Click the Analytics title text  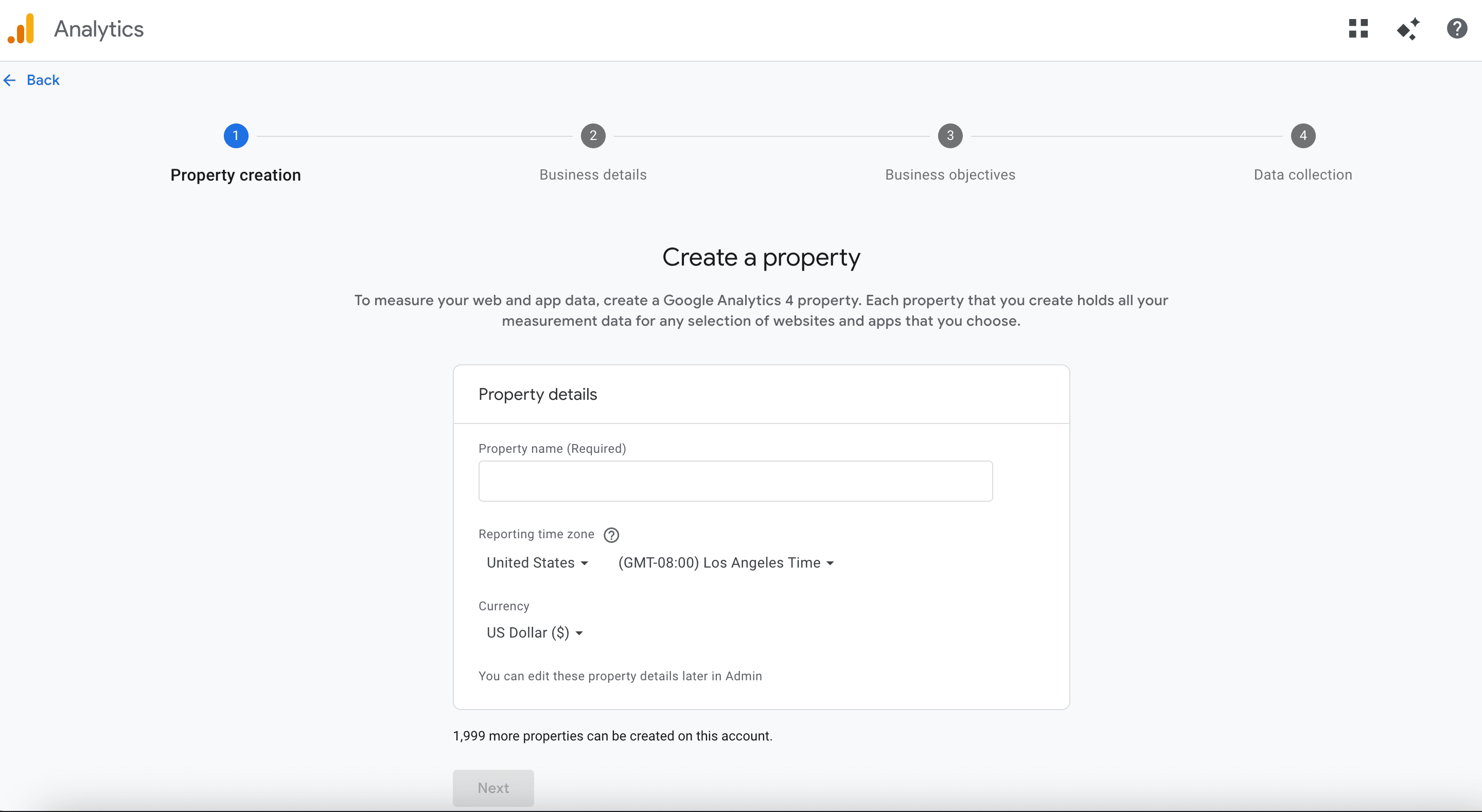pyautogui.click(x=98, y=29)
